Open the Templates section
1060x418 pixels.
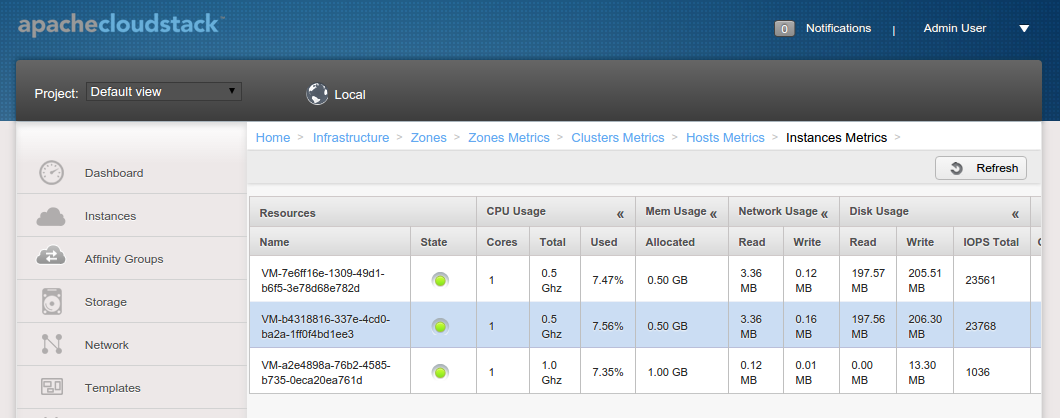click(x=132, y=388)
